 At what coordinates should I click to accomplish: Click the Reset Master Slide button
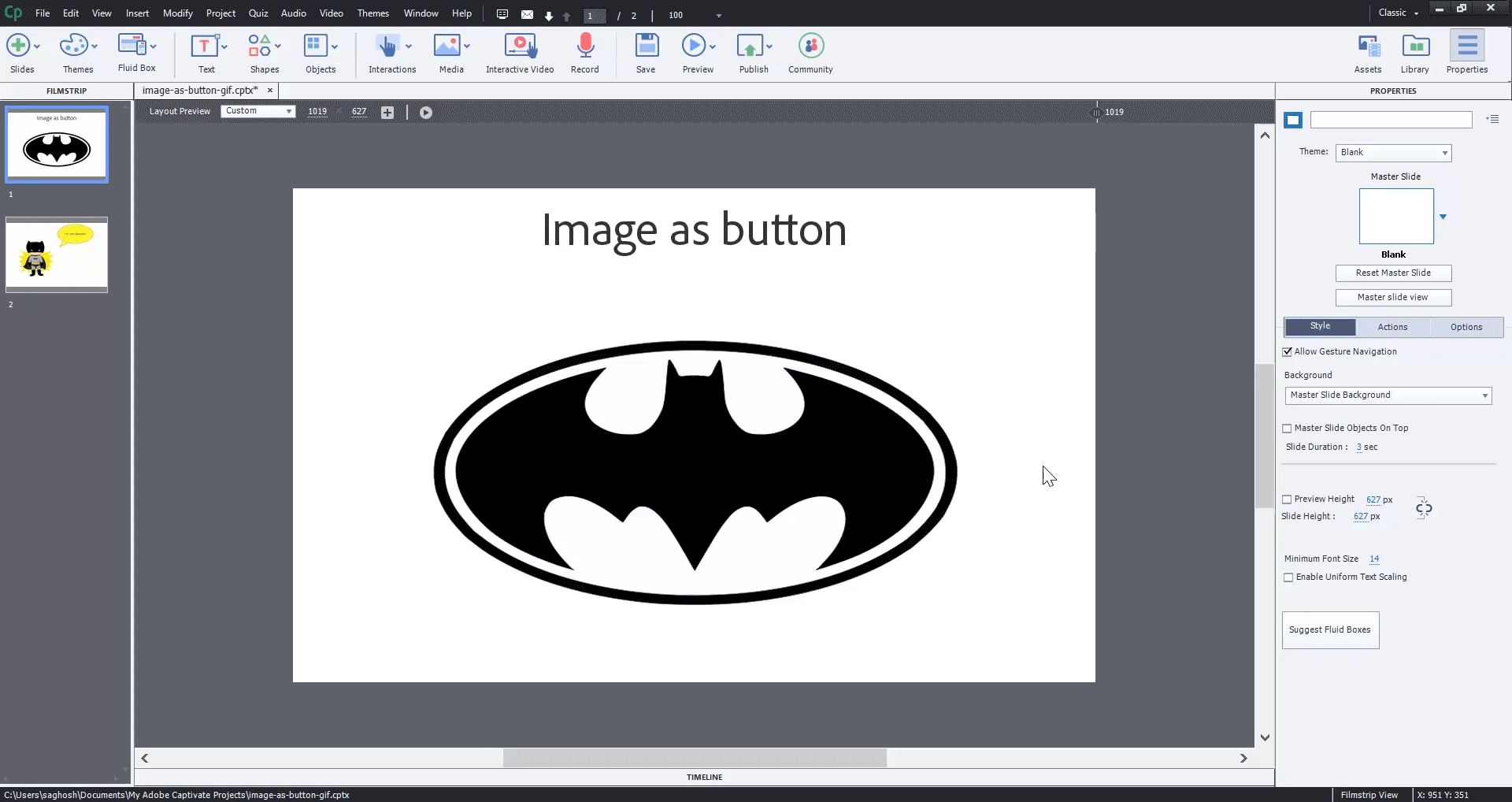point(1393,273)
